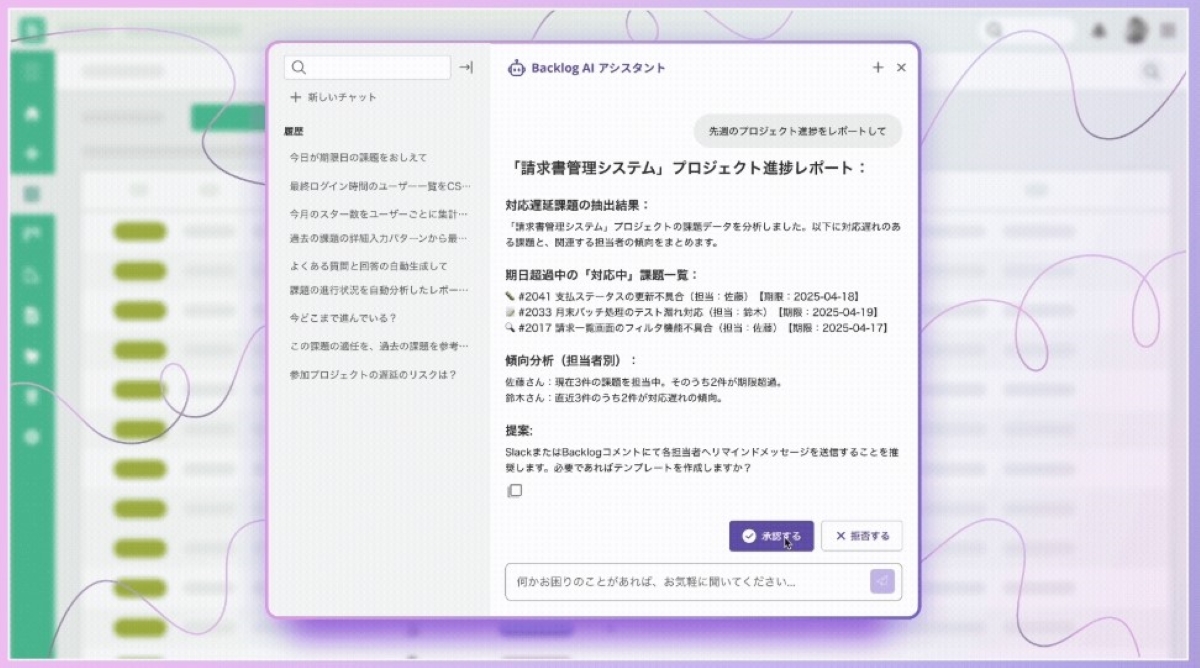
Task: Open history chat 今どこまで進んでいる？
Action: coord(343,318)
